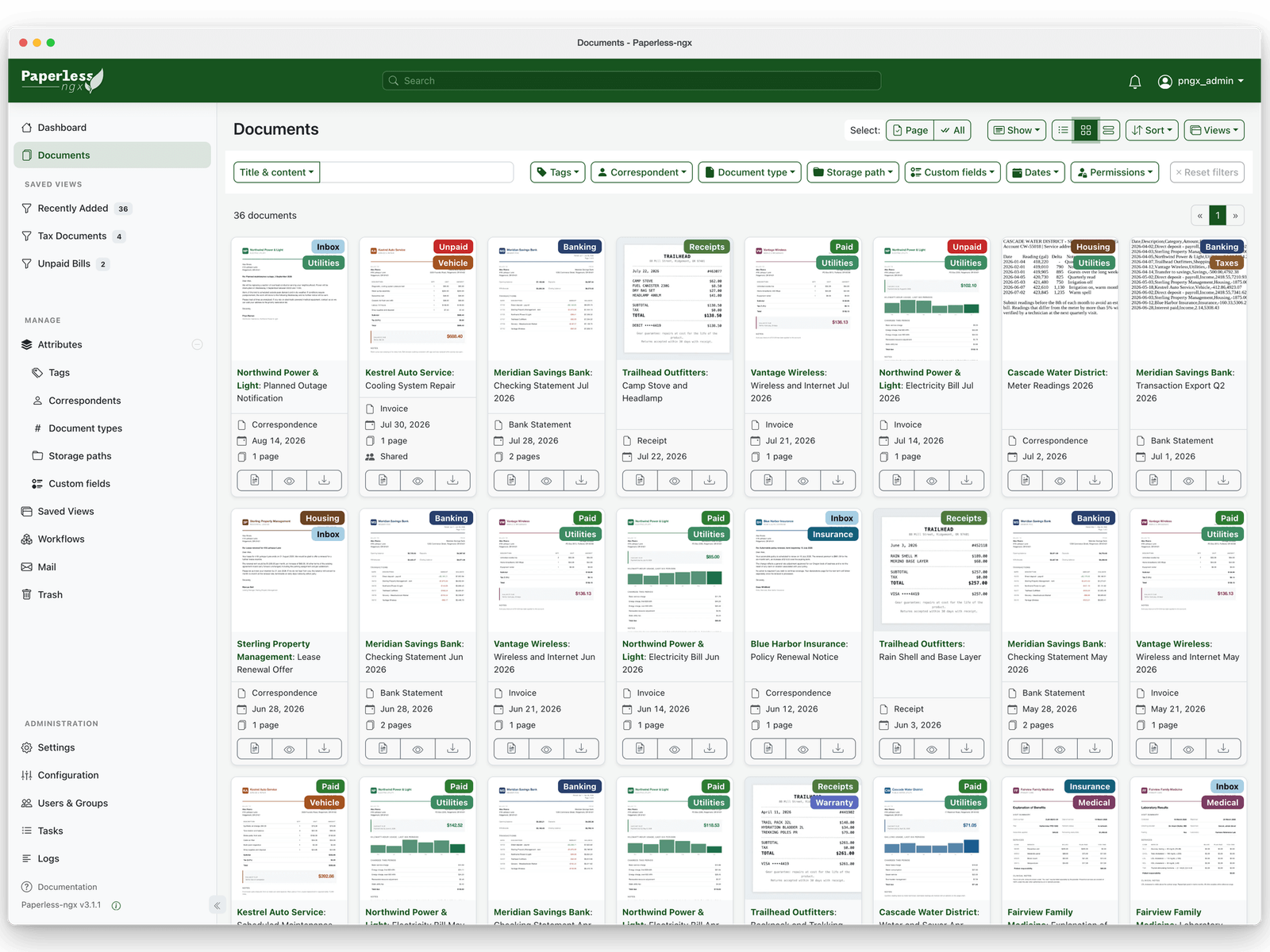Open the Views button

coord(1214,130)
